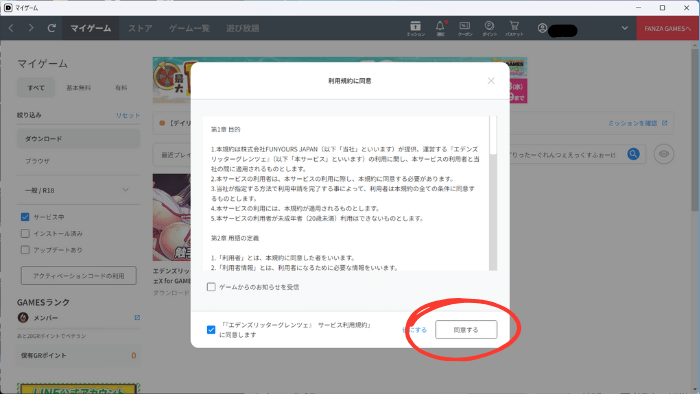Image resolution: width=700 pixels, height=394 pixels.
Task: Expand the account dropdown chevron
Action: point(625,28)
